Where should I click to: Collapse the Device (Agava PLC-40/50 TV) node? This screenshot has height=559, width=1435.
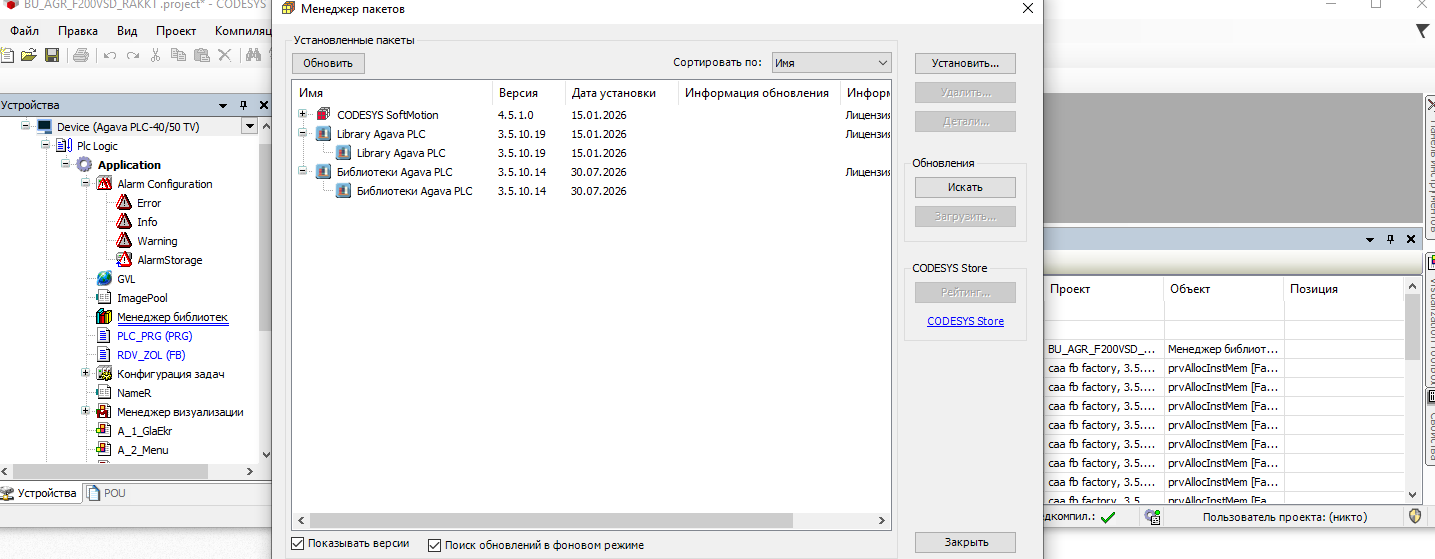click(25, 127)
